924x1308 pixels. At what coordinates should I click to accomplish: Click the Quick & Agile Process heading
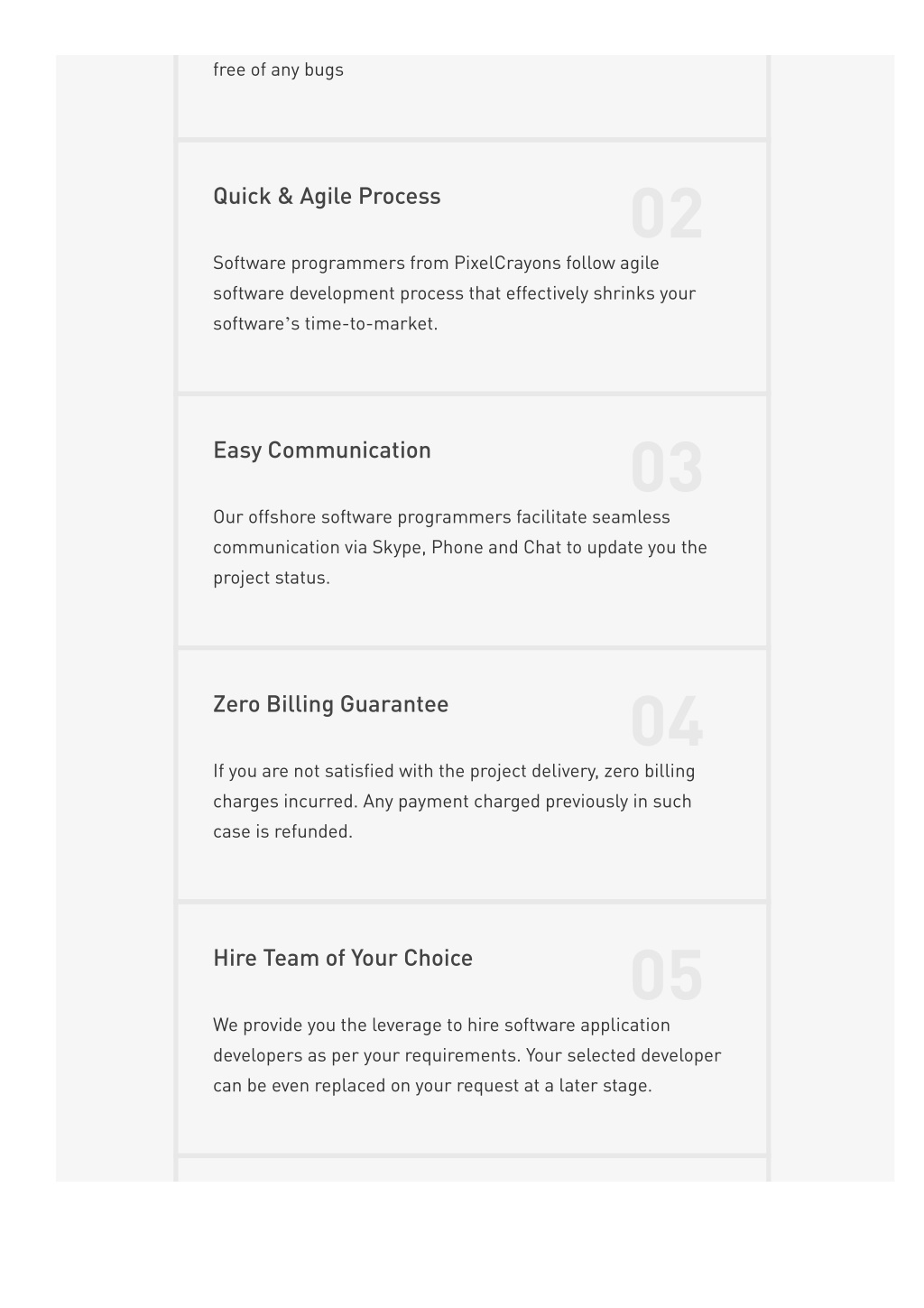(x=327, y=197)
